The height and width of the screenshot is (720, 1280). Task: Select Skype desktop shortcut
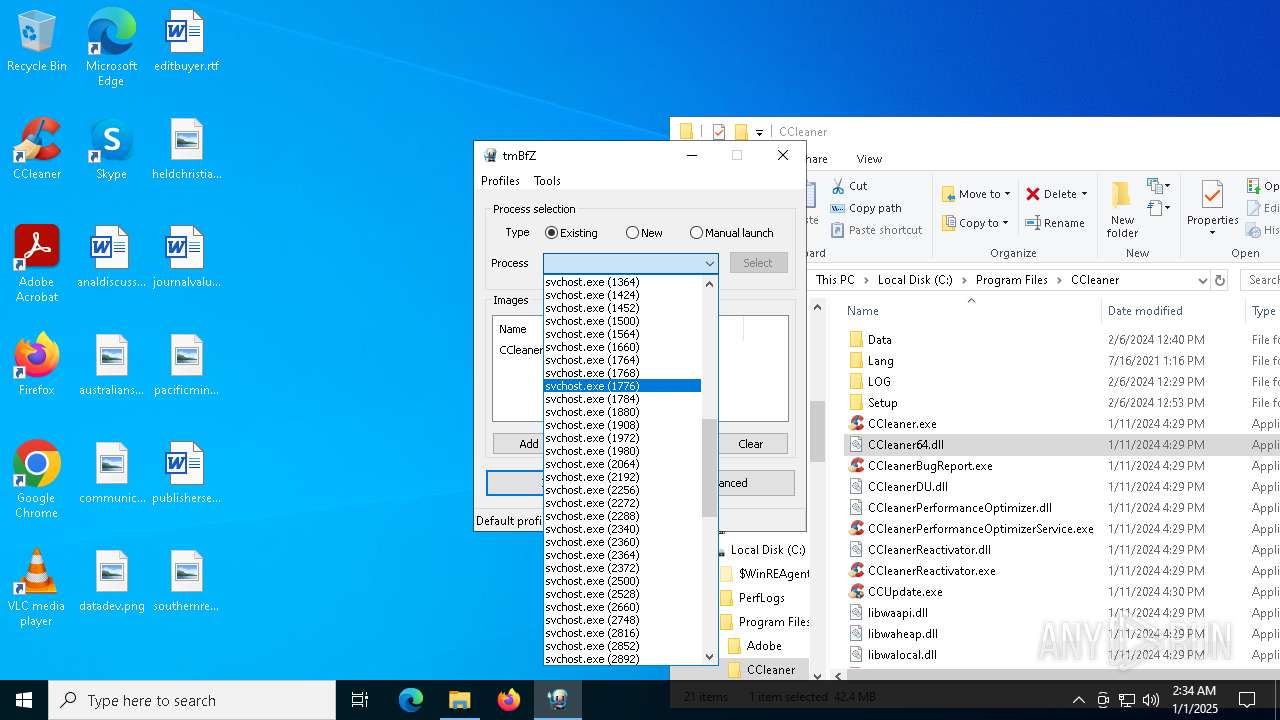point(111,150)
